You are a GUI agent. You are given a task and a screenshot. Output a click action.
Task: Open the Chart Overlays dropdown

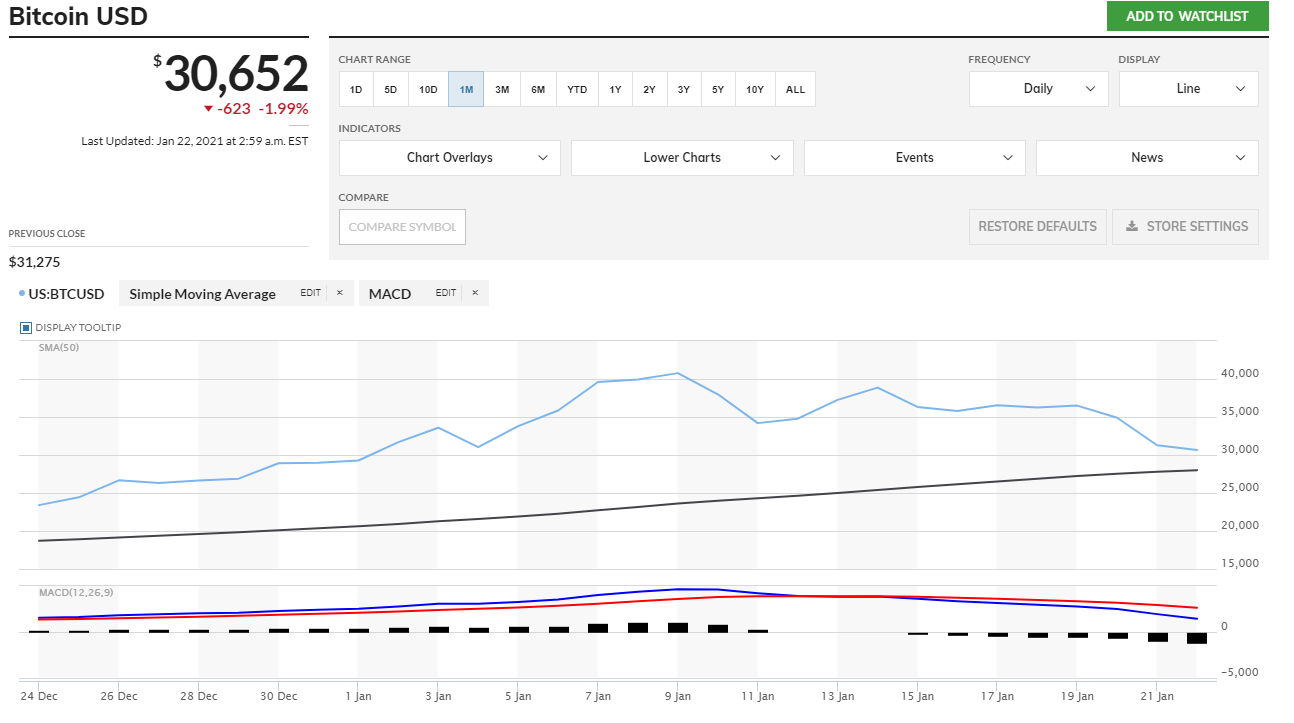tap(449, 158)
